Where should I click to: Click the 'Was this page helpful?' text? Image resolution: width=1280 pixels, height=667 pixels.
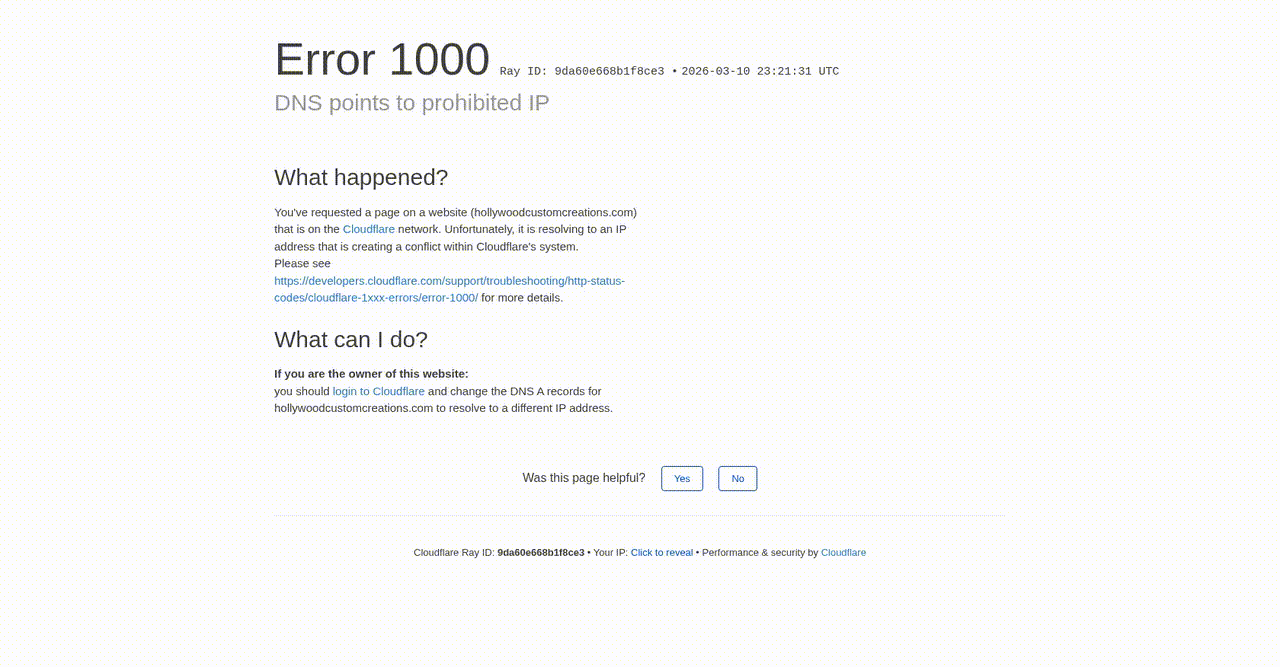pos(584,478)
